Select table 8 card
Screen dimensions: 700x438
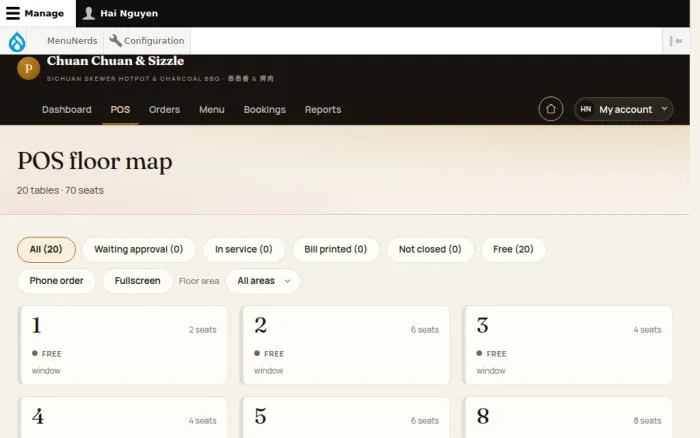[567, 417]
